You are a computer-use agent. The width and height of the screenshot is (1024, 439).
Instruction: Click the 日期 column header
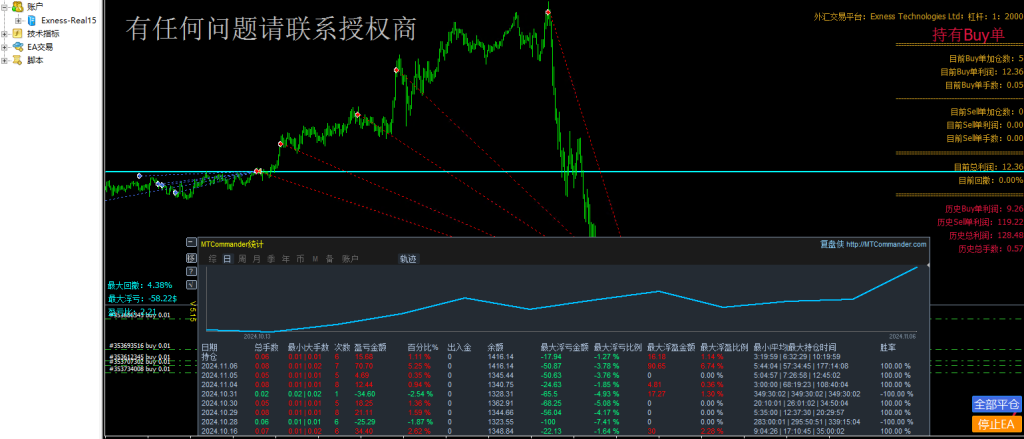coord(210,347)
